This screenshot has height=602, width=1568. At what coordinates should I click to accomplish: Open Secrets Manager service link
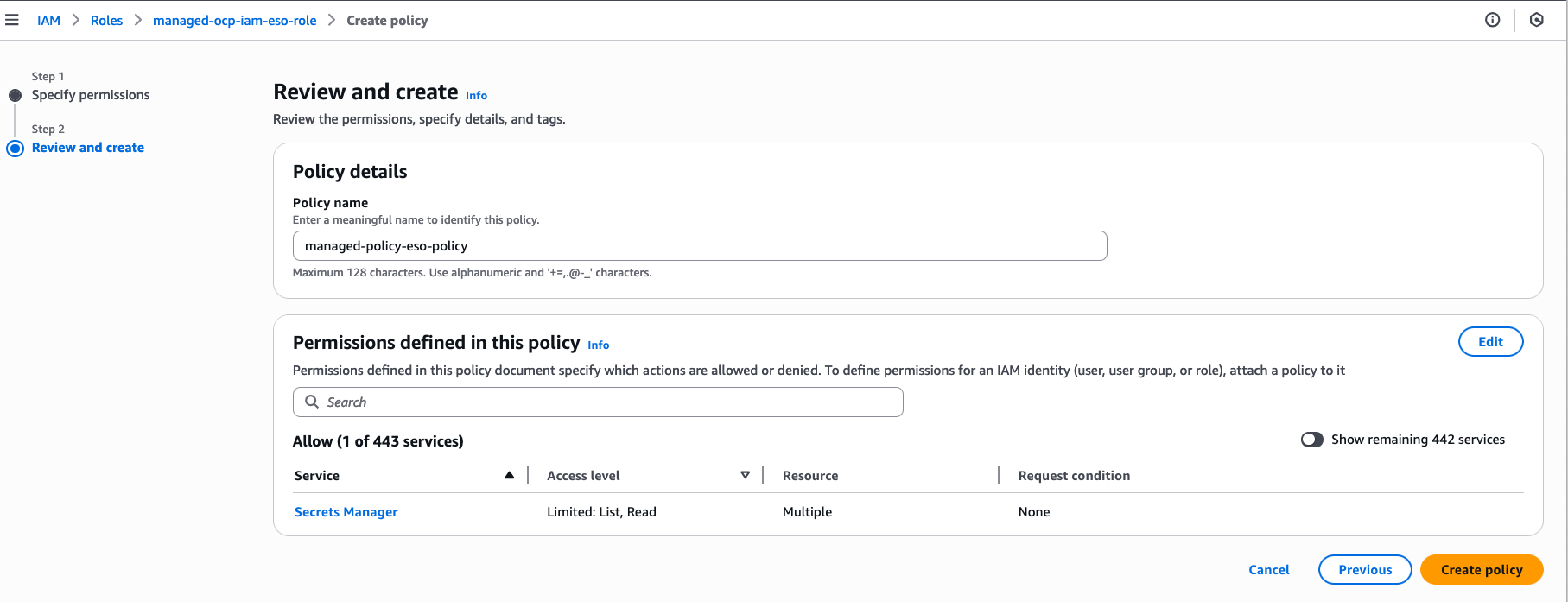pos(346,512)
